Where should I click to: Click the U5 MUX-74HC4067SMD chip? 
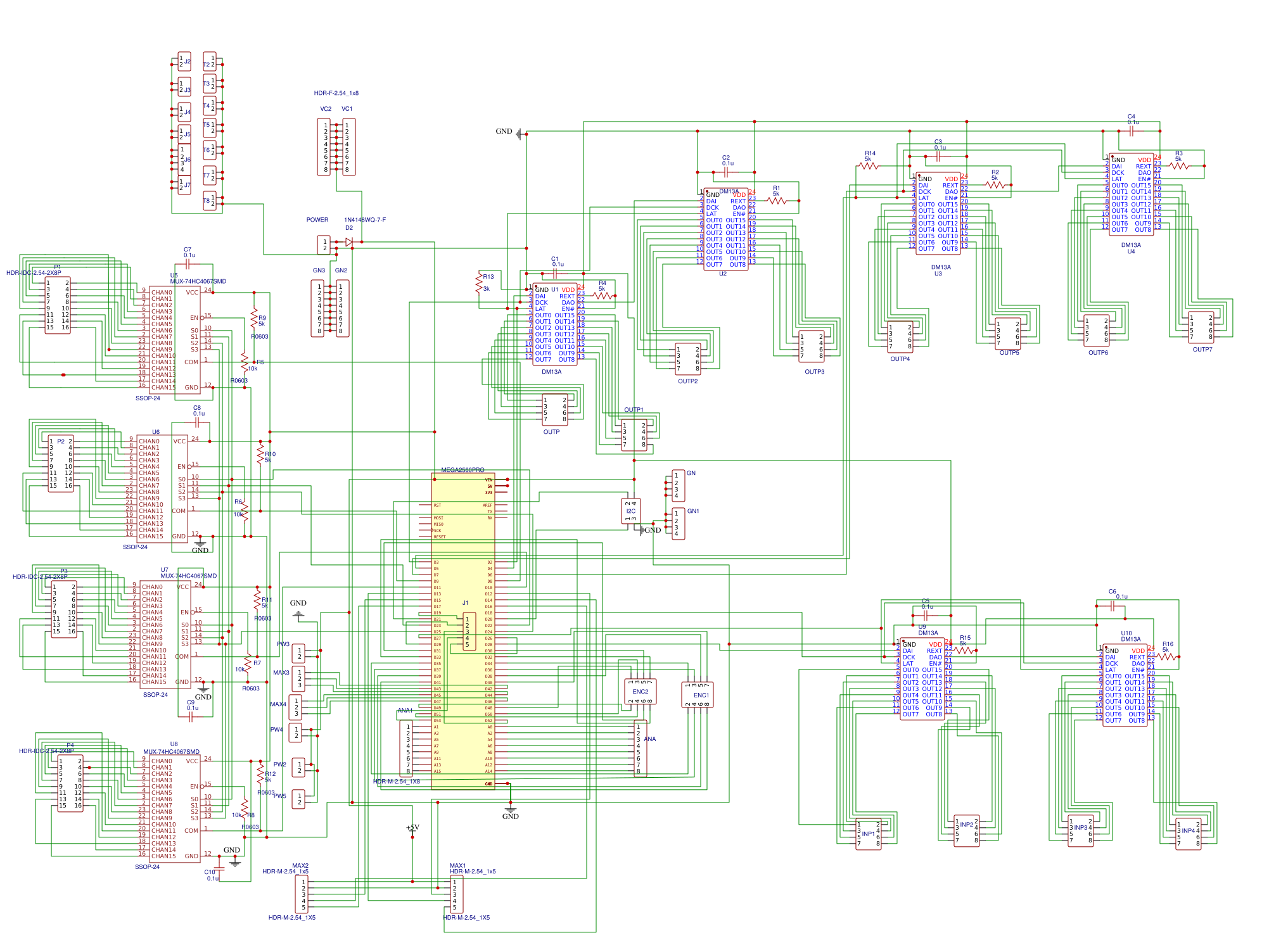tap(175, 340)
